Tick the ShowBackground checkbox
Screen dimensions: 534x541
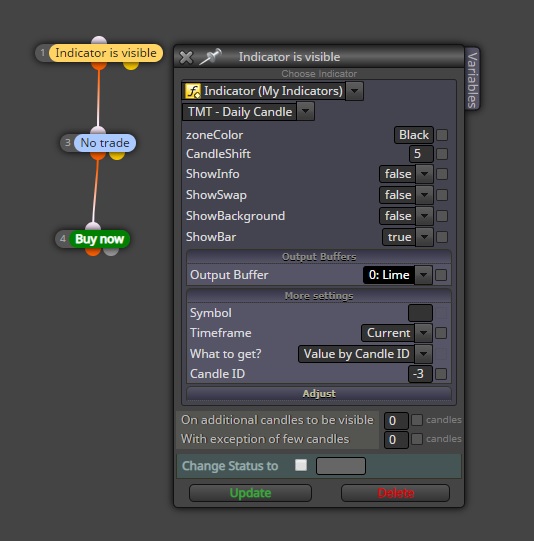442,216
